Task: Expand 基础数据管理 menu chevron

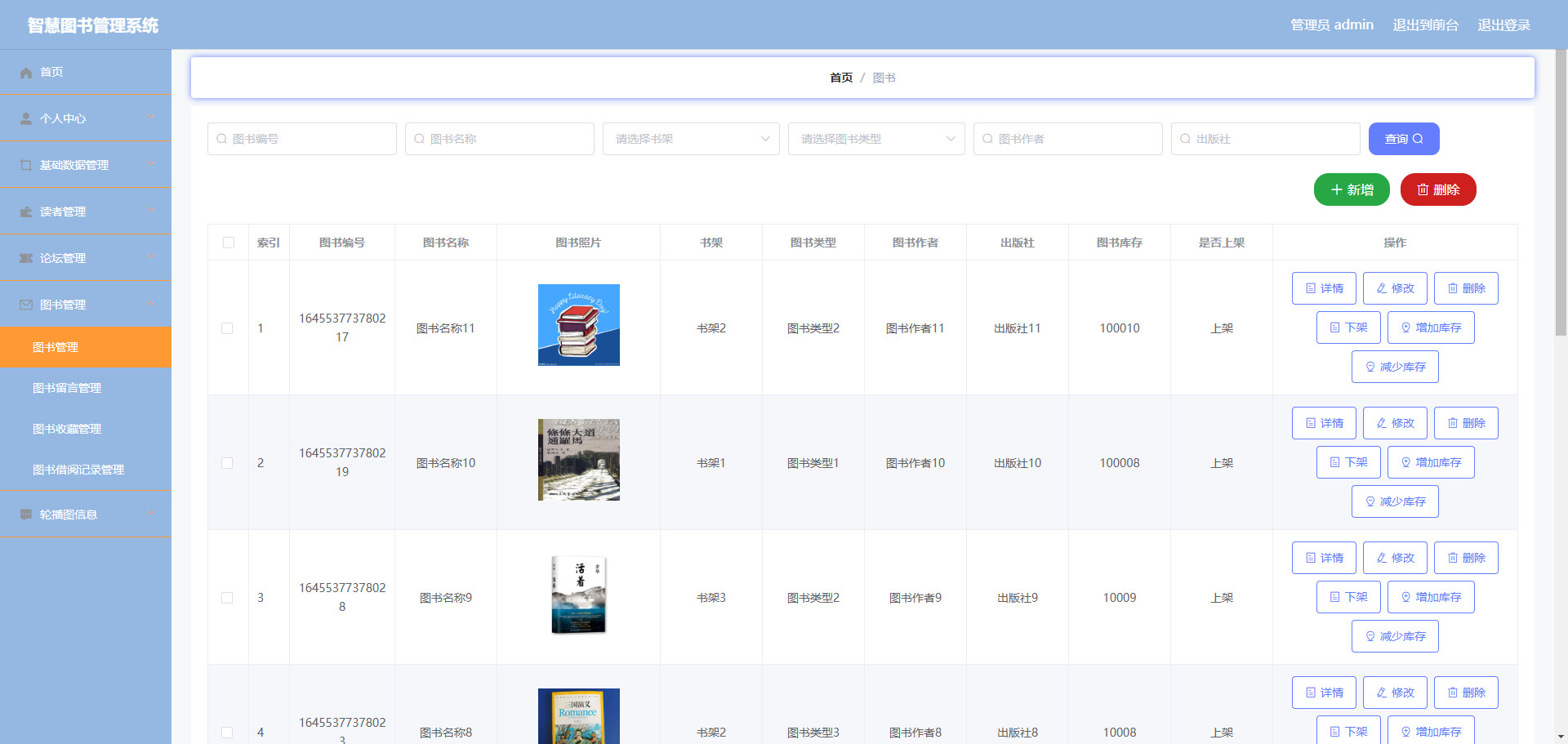Action: [150, 164]
